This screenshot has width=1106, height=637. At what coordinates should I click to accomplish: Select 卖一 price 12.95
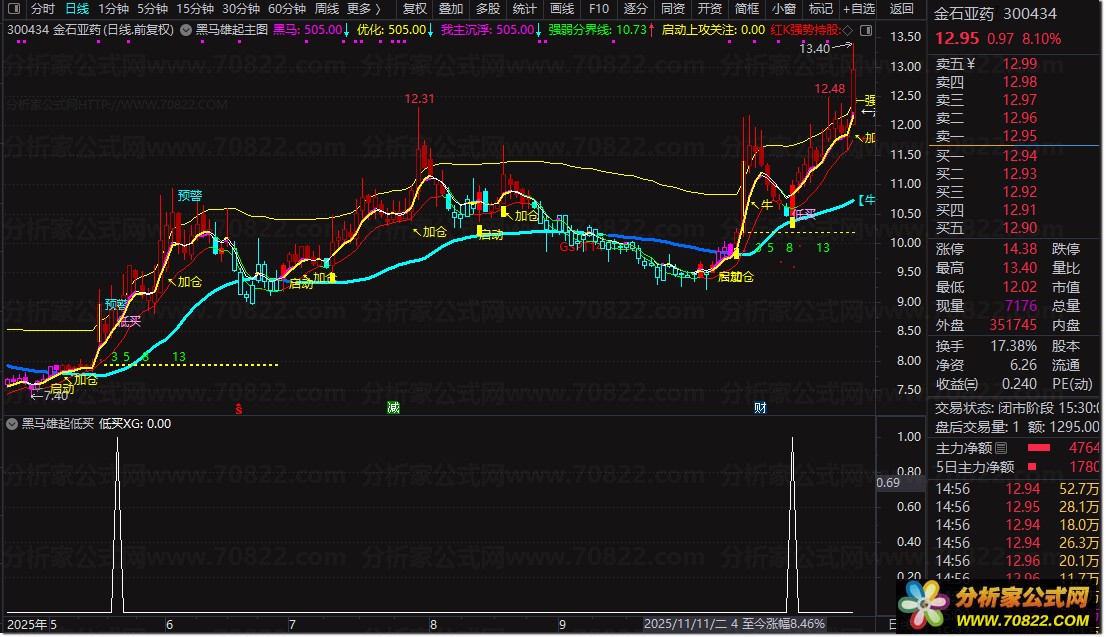pyautogui.click(x=1019, y=135)
